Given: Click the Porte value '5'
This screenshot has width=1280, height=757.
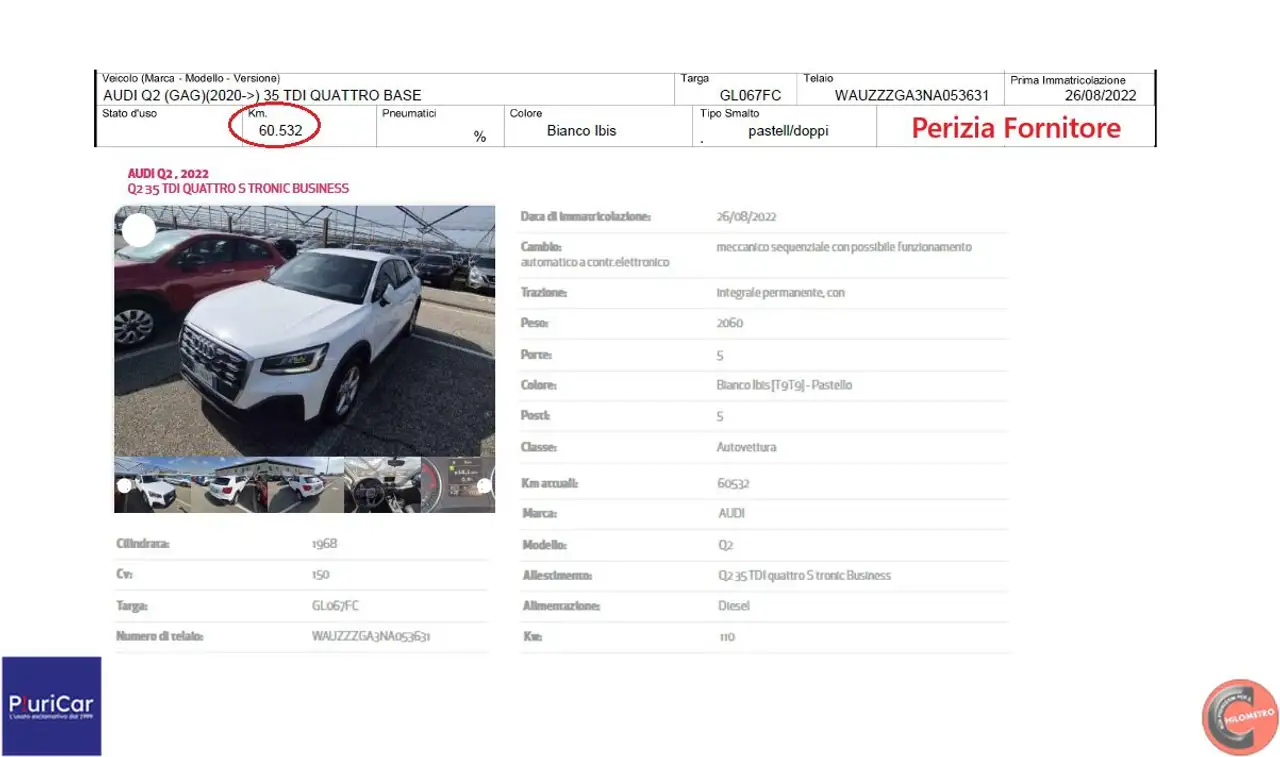Looking at the screenshot, I should click(720, 355).
